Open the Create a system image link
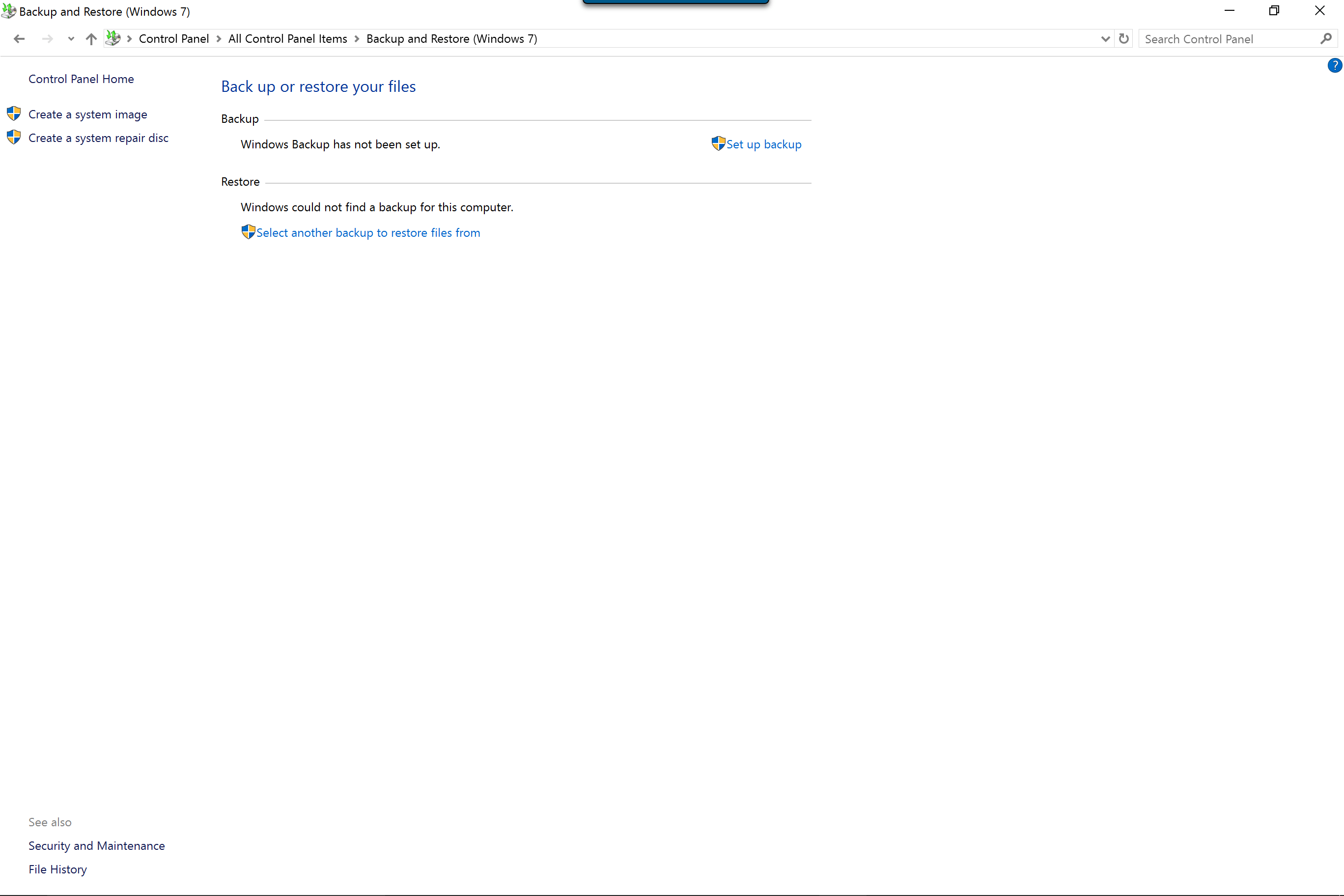 (88, 114)
